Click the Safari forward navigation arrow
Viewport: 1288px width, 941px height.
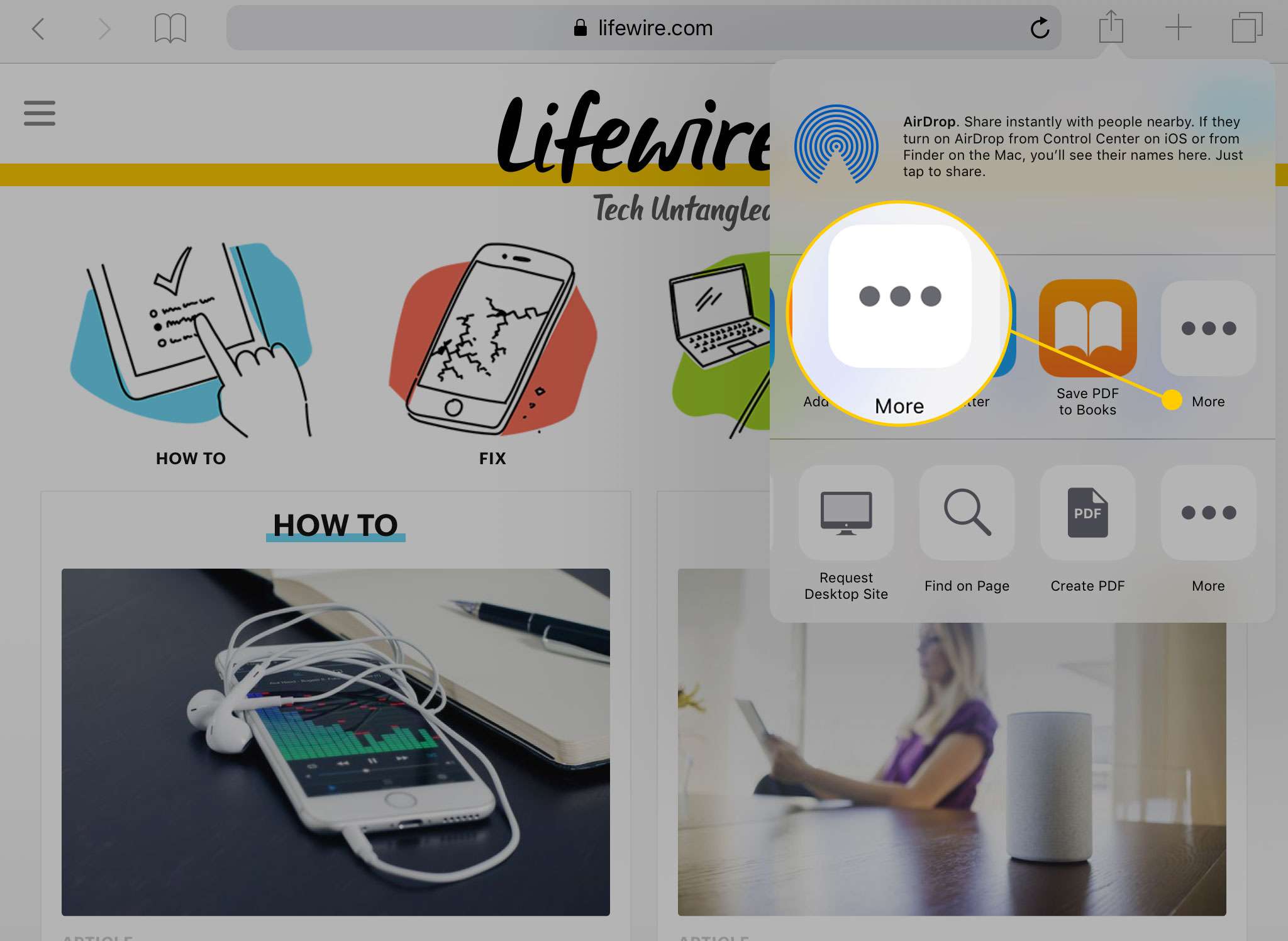pos(104,27)
